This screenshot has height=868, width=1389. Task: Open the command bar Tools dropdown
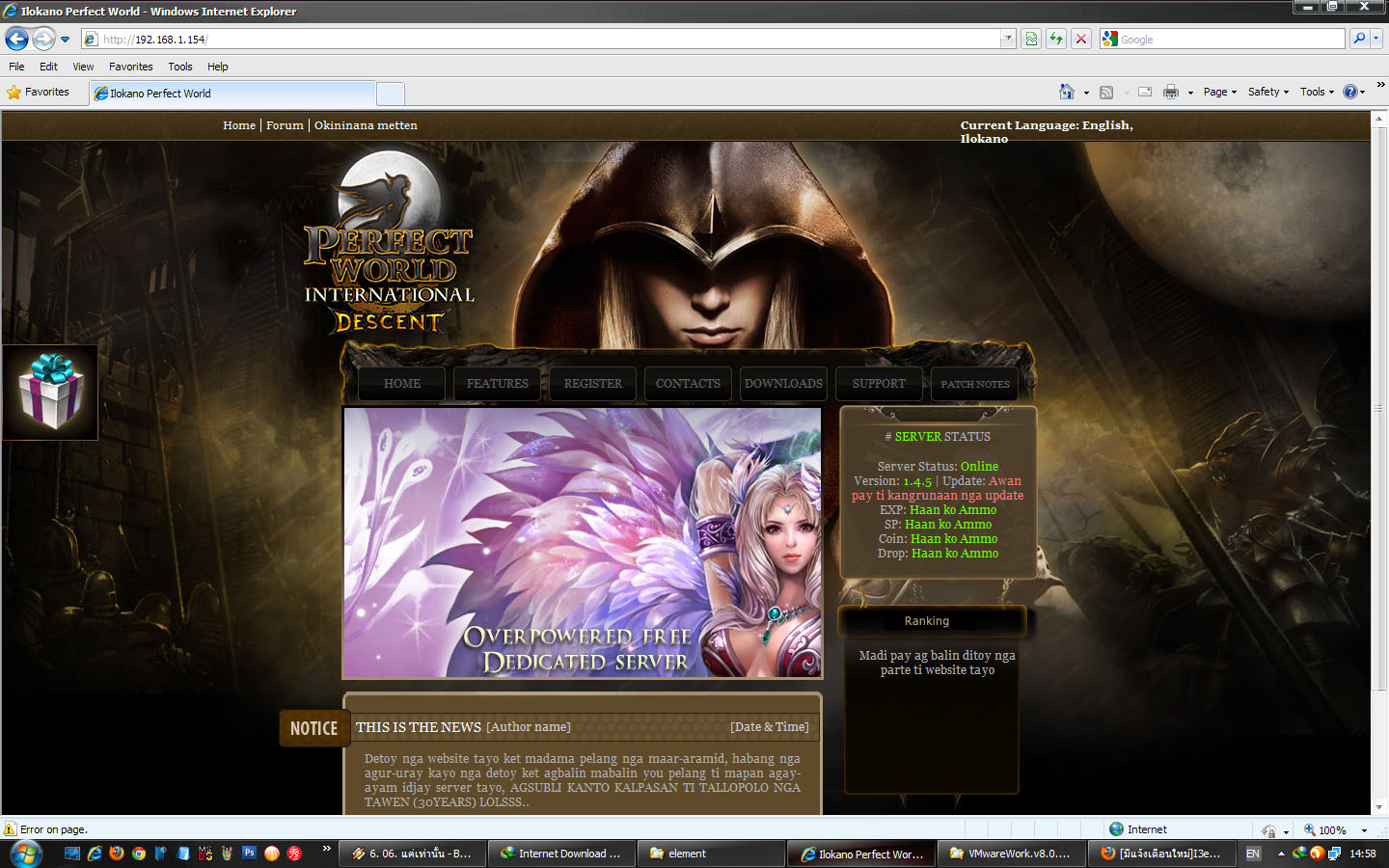pyautogui.click(x=1317, y=93)
